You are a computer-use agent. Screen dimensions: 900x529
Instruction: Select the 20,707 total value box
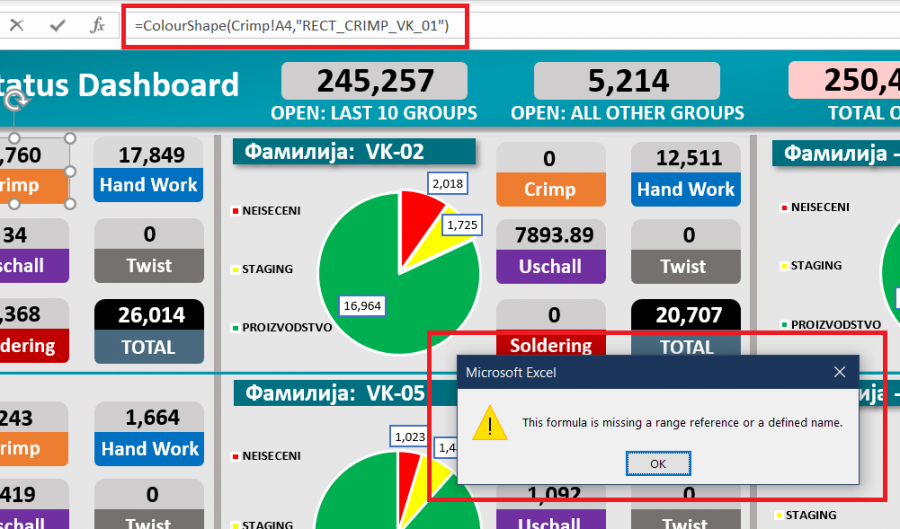coord(686,315)
